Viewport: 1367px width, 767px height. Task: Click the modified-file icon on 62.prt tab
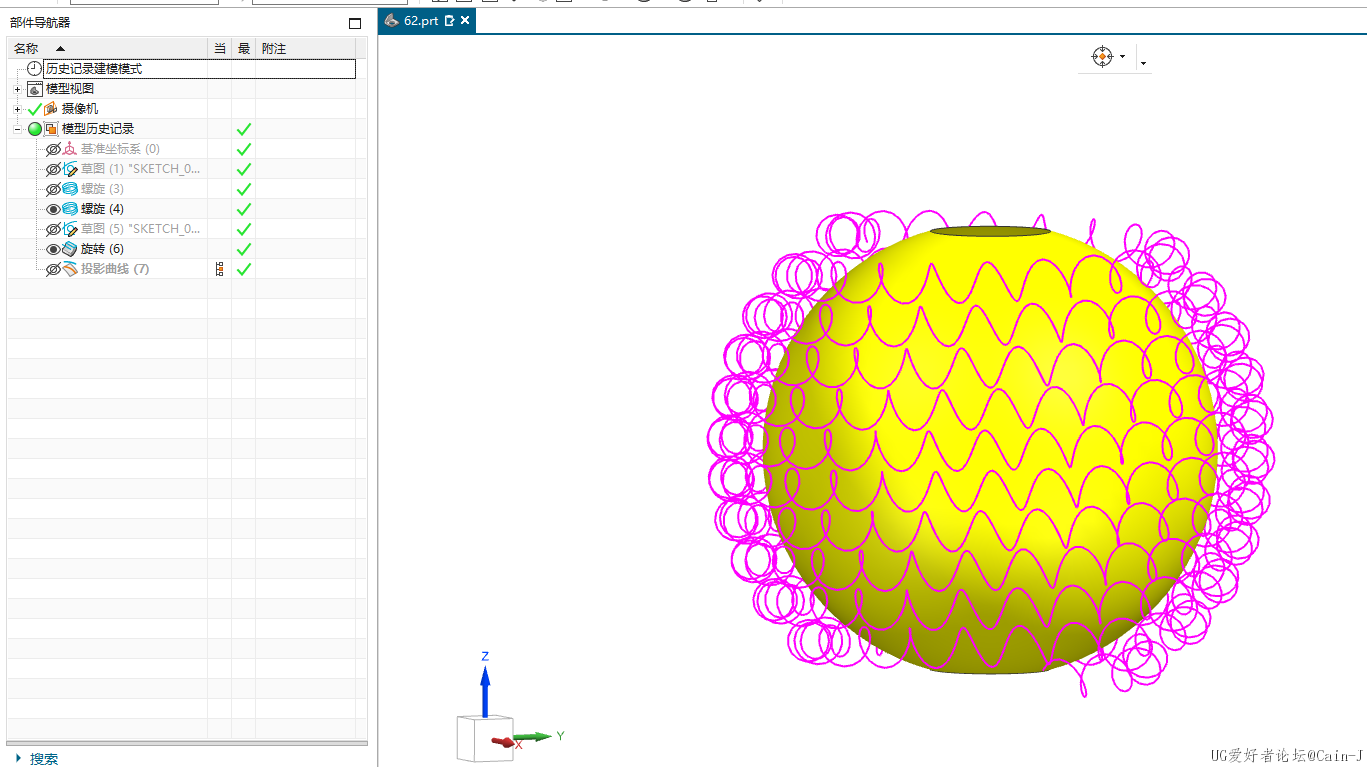click(449, 20)
